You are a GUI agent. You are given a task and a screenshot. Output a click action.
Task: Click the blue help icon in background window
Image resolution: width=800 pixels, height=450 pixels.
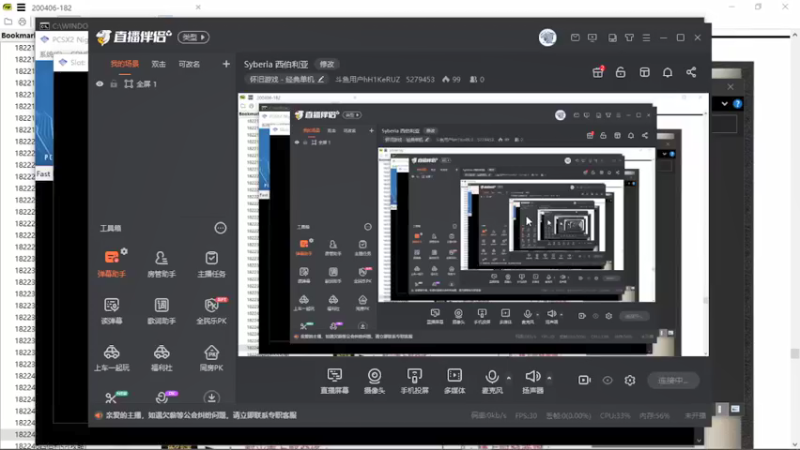tap(738, 104)
